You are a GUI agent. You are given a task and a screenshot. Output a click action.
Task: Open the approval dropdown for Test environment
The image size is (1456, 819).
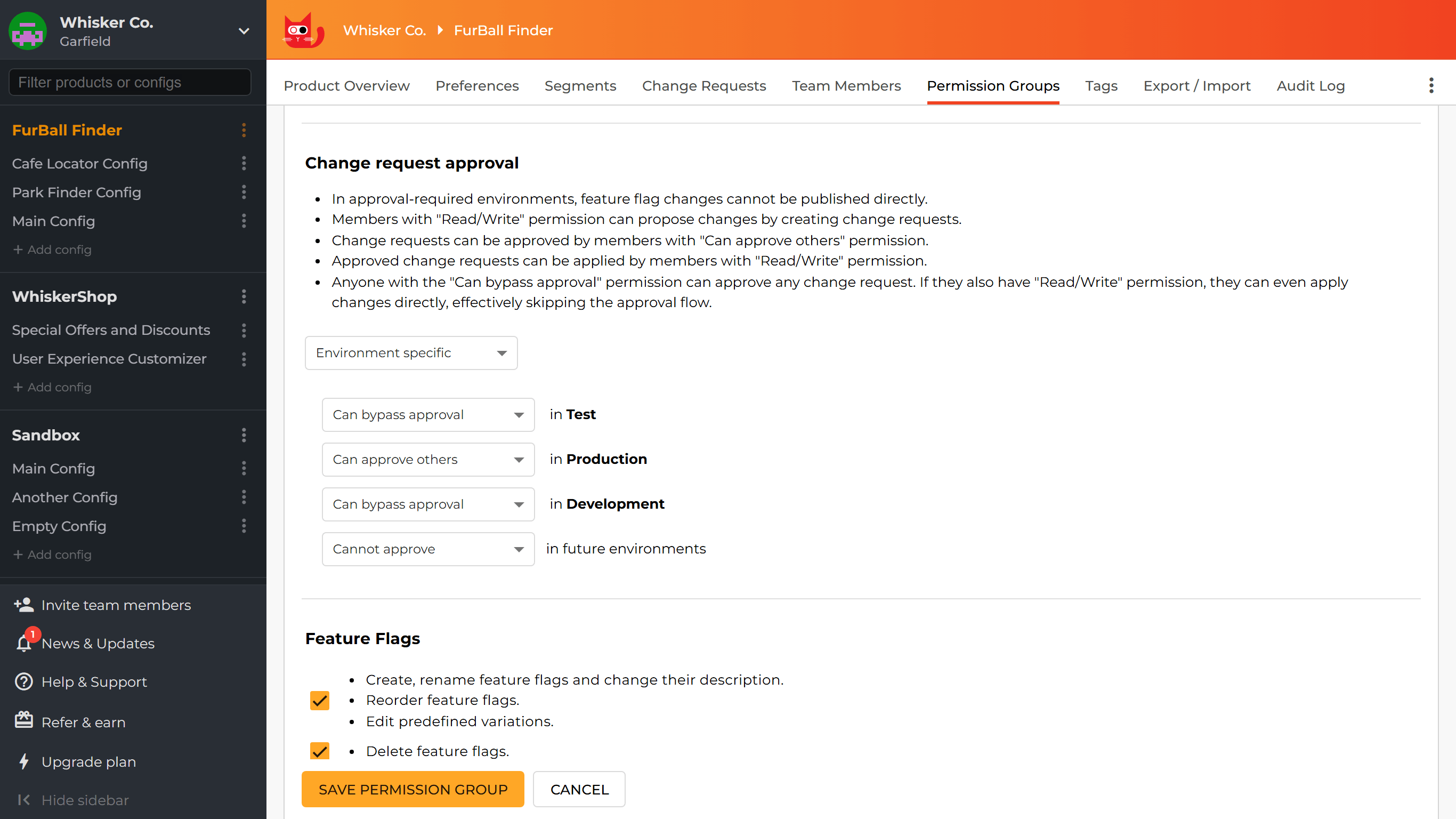coord(428,415)
